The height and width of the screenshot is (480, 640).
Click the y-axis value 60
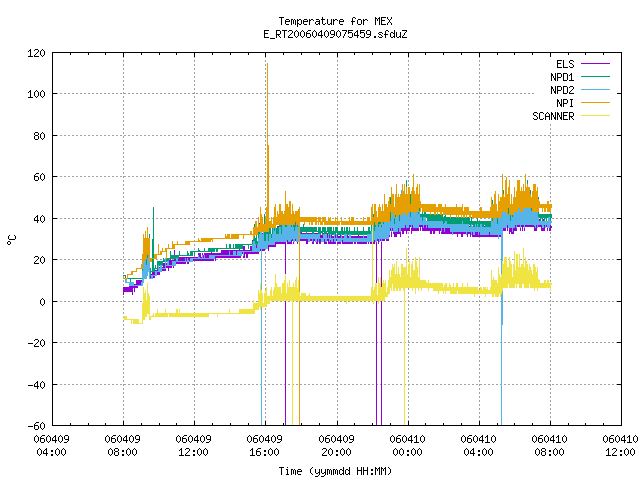39,177
